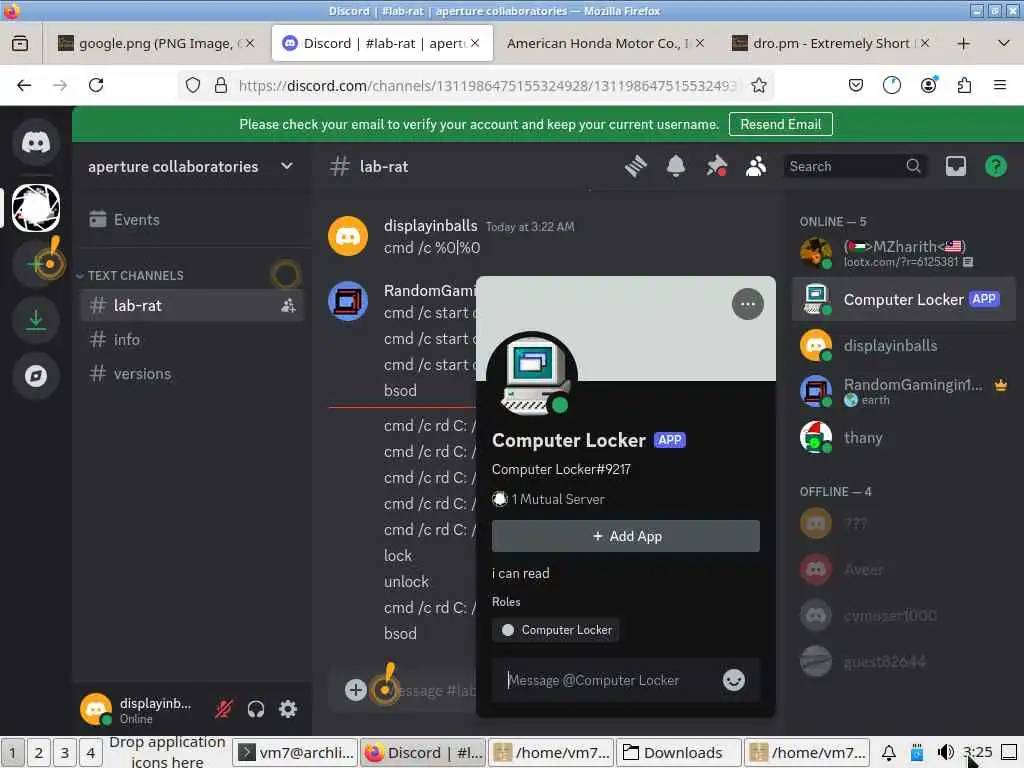Bookmark this page with star icon

click(x=758, y=85)
